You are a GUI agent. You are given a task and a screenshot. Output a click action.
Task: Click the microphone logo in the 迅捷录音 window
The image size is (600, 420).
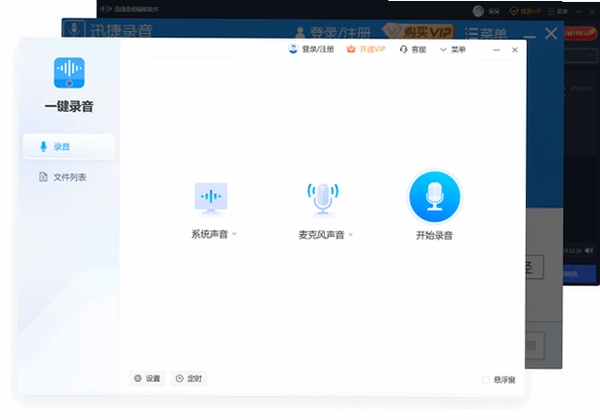74,29
